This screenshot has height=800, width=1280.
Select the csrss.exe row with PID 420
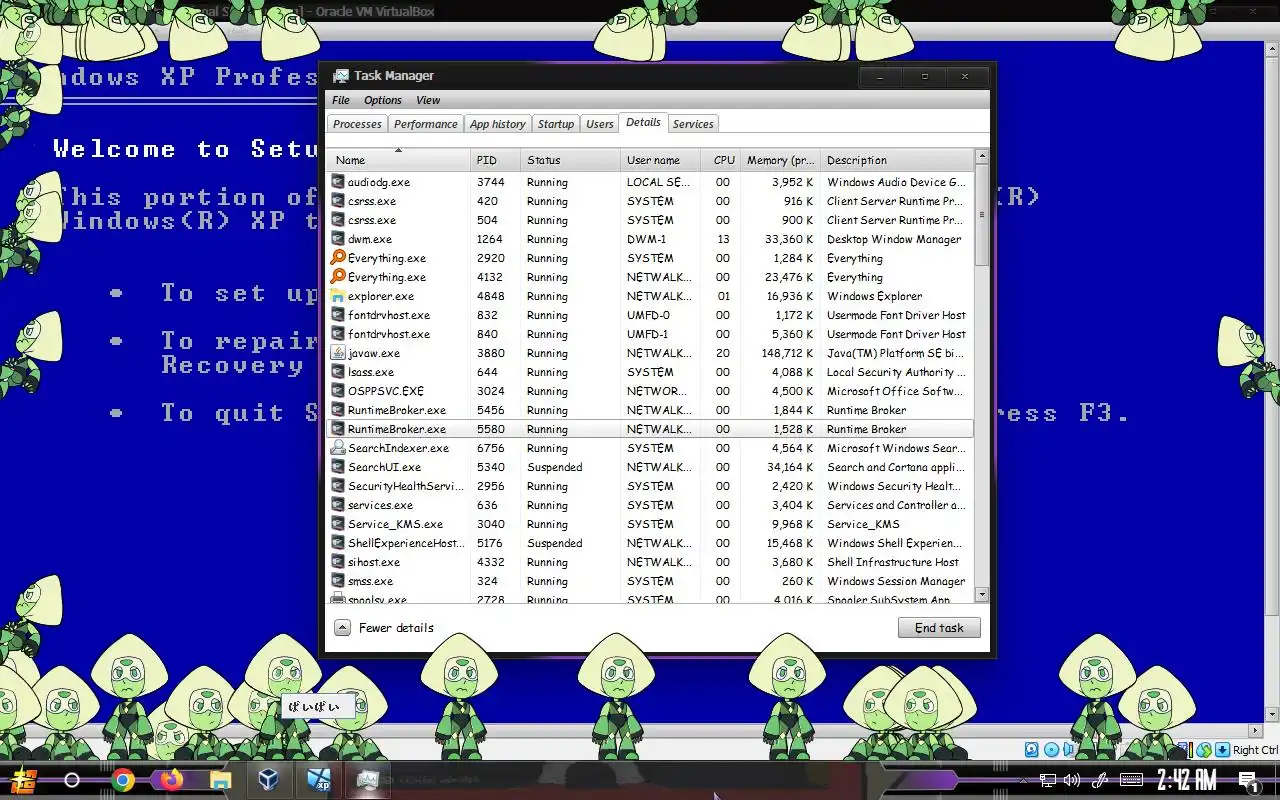650,201
